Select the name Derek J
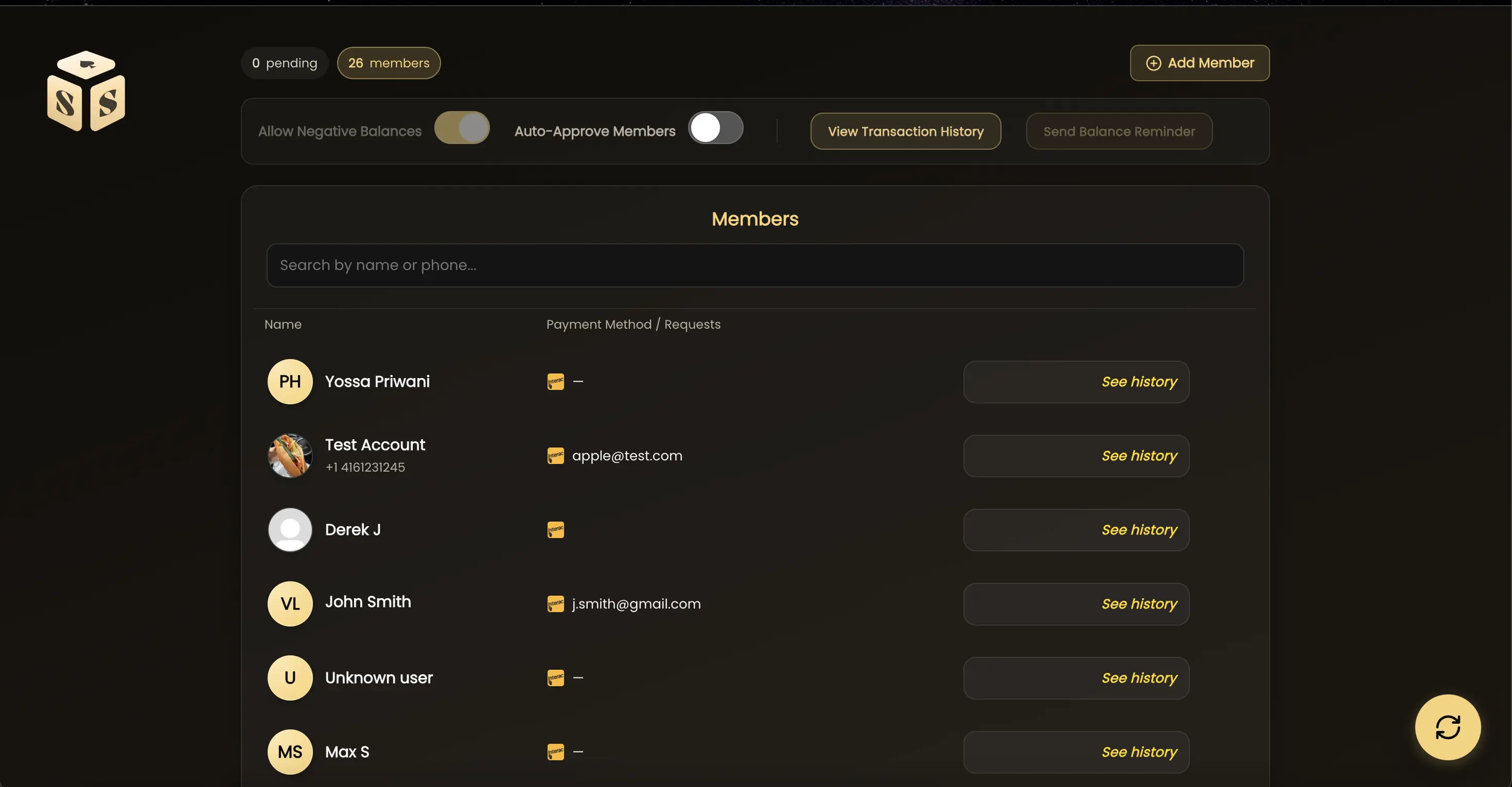 353,530
